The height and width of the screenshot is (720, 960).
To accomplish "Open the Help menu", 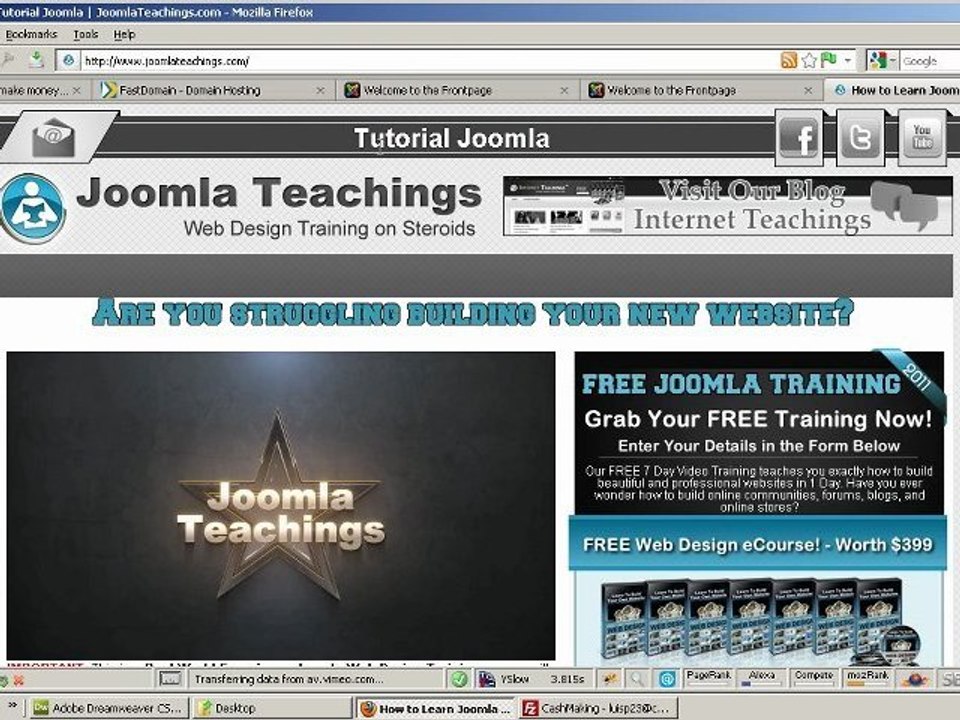I will tap(124, 34).
